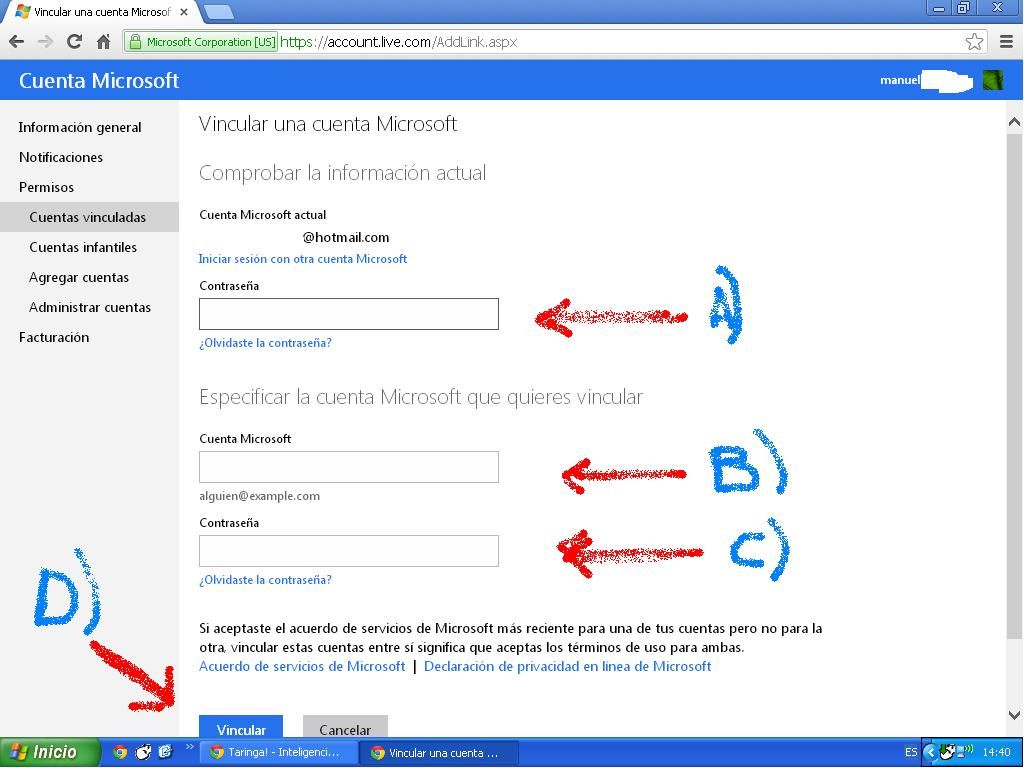The height and width of the screenshot is (768, 1024).
Task: Focus the Cuenta Microsoft email field
Action: 349,467
